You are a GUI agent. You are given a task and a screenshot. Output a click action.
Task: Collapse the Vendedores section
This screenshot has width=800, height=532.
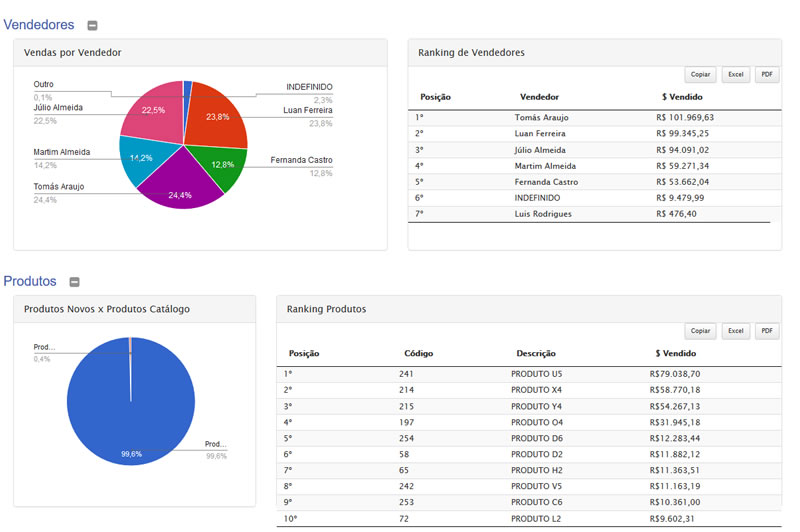click(x=92, y=25)
